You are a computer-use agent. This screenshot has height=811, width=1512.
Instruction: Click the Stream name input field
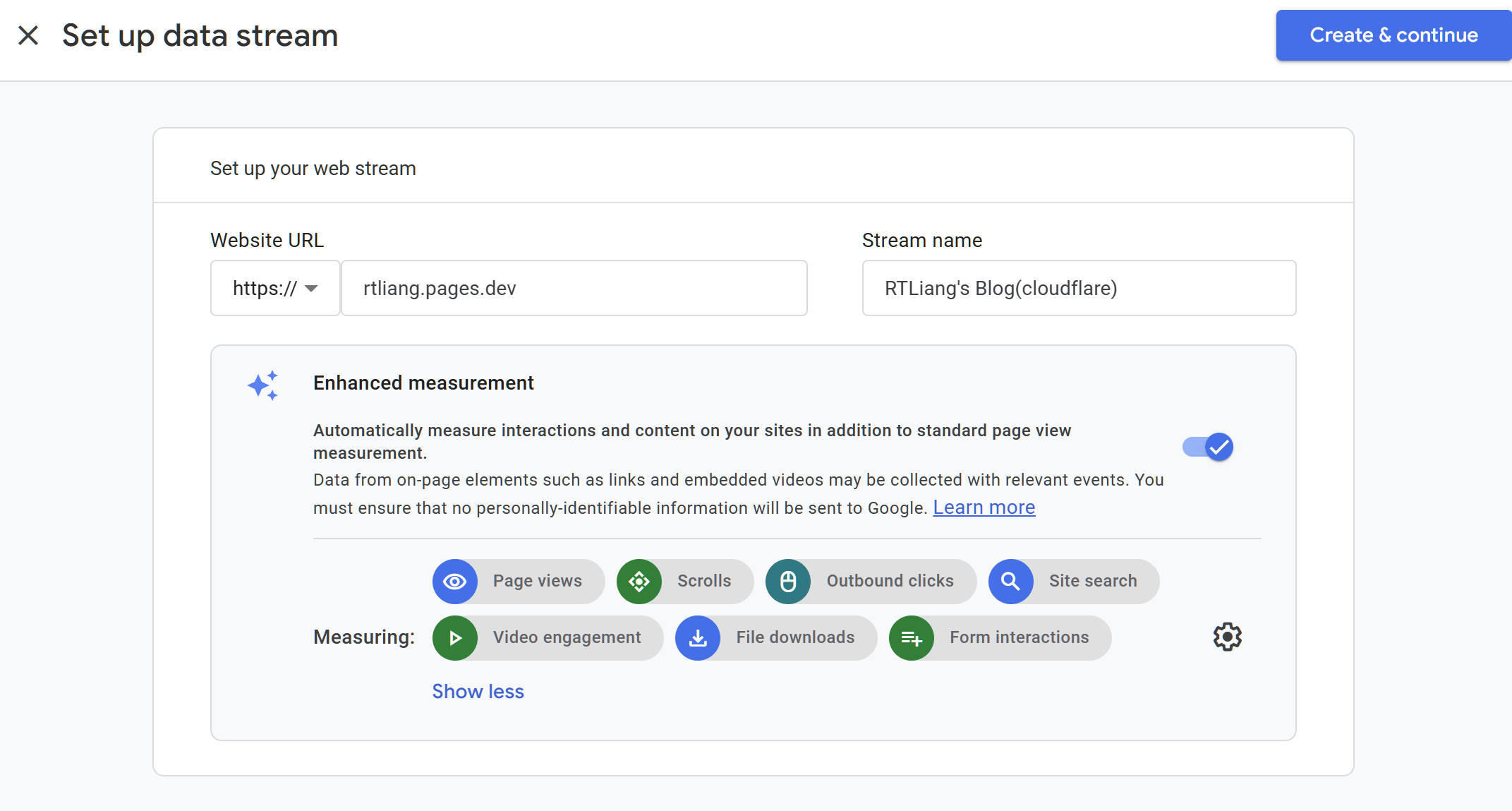pos(1078,288)
